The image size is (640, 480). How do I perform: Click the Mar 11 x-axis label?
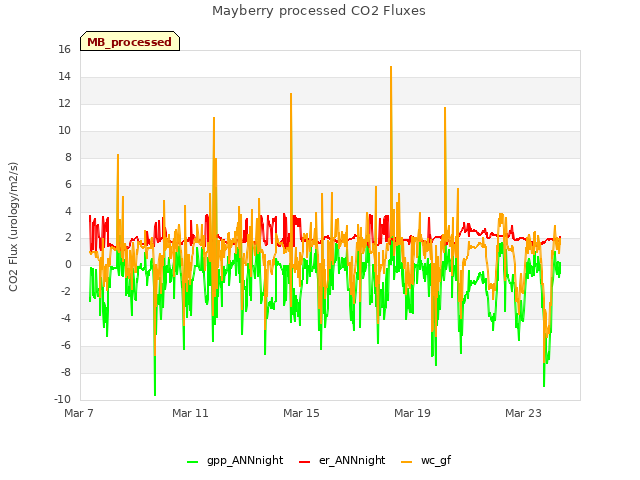tap(190, 413)
